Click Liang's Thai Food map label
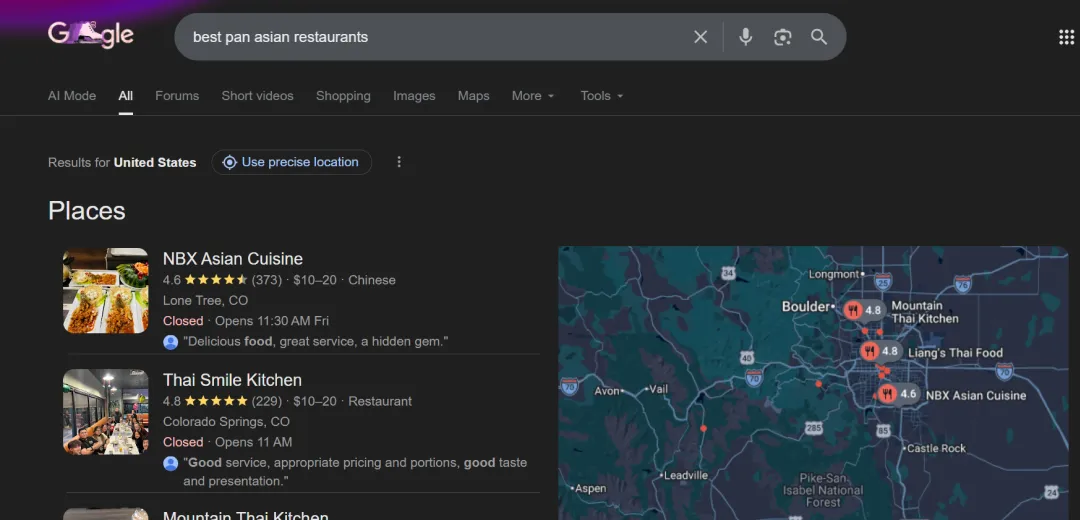Viewport: 1080px width, 520px height. click(955, 353)
